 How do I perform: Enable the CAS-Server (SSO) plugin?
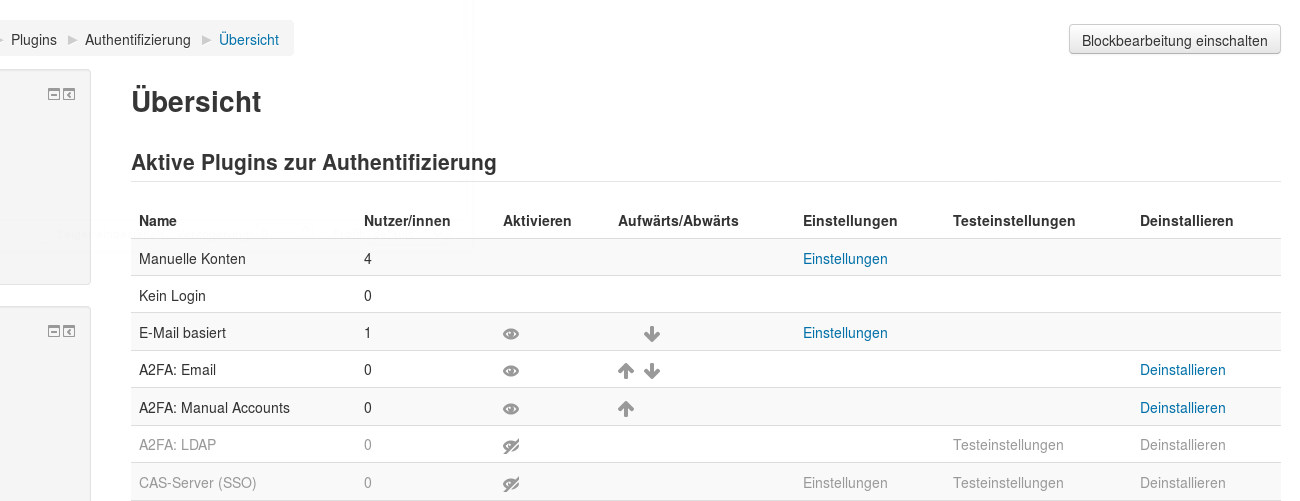click(511, 484)
